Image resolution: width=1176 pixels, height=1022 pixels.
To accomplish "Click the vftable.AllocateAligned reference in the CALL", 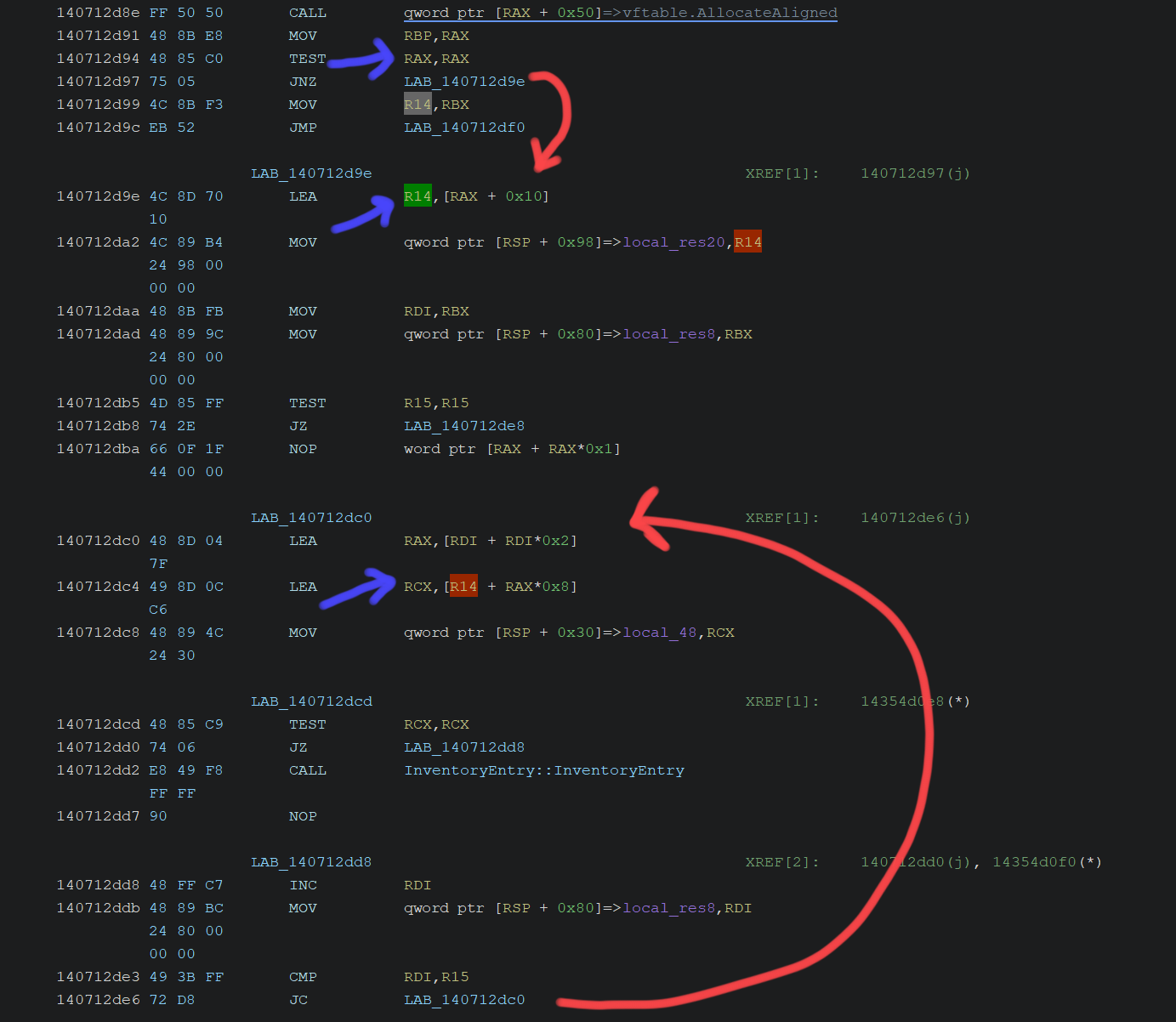I will pos(730,13).
